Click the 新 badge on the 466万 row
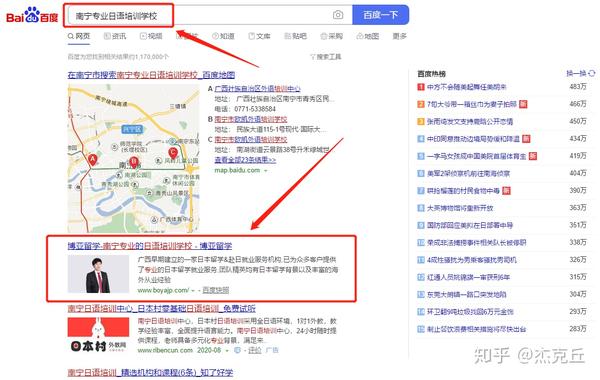The image size is (600, 380). coord(523,104)
